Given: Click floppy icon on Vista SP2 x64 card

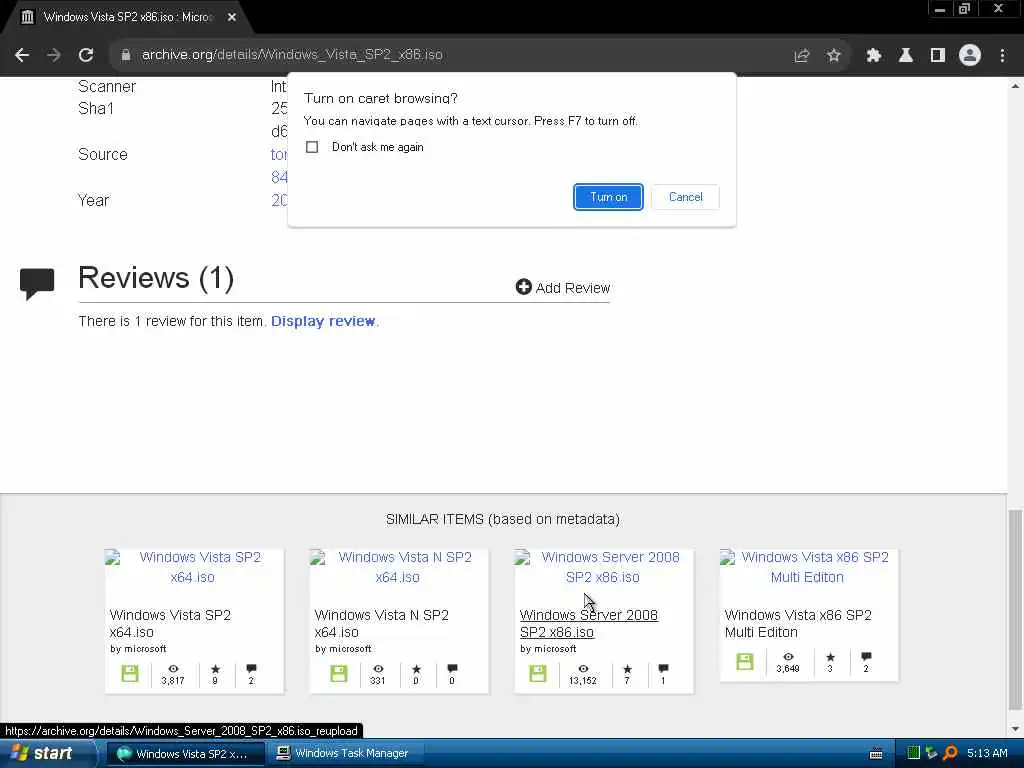Looking at the screenshot, I should [130, 673].
